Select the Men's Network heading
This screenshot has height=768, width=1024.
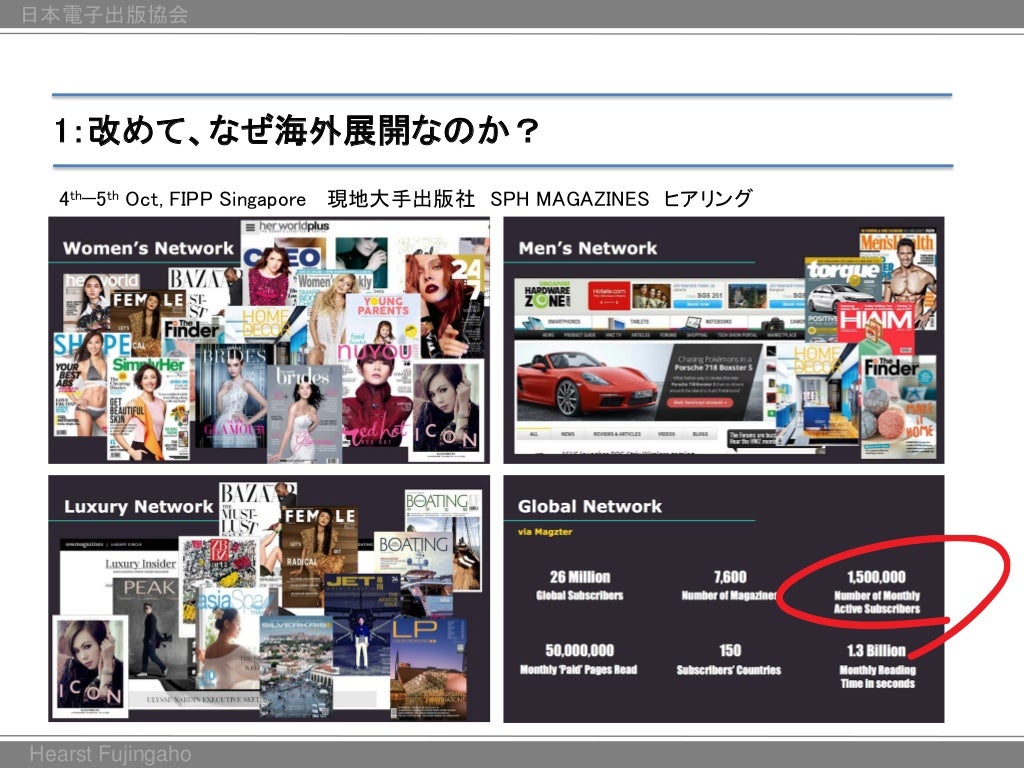tap(588, 248)
